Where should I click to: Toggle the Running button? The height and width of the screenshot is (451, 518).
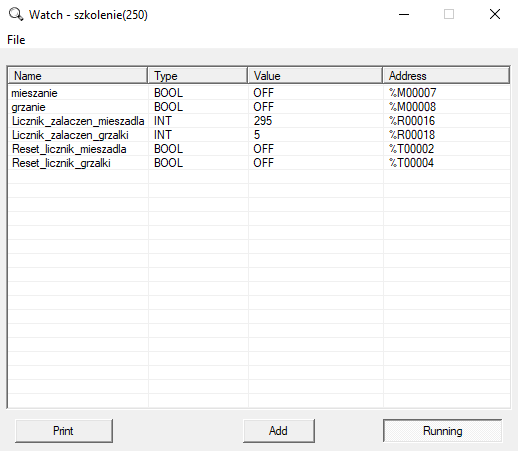[x=442, y=431]
